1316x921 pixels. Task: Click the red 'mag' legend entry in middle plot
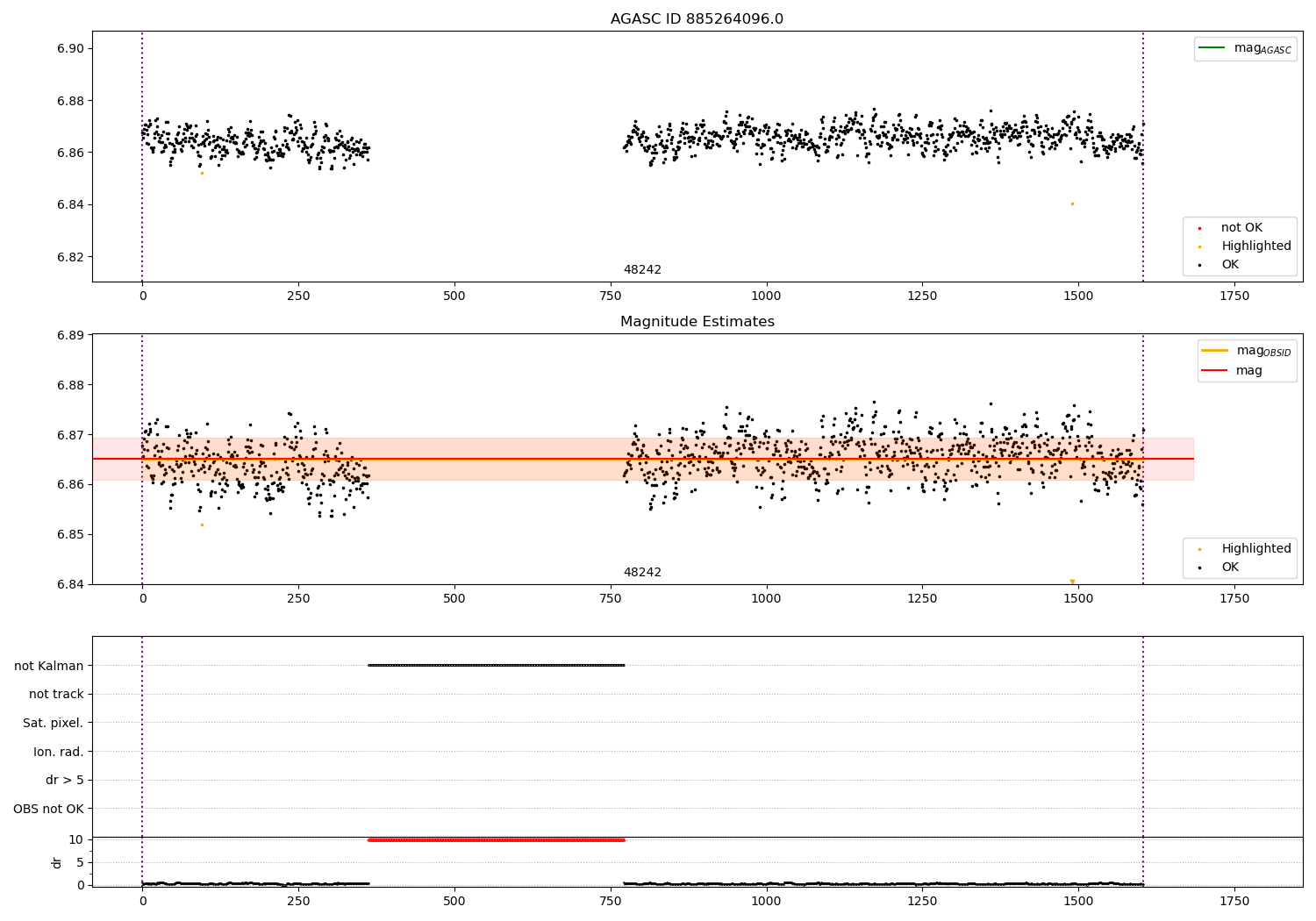pos(1232,371)
